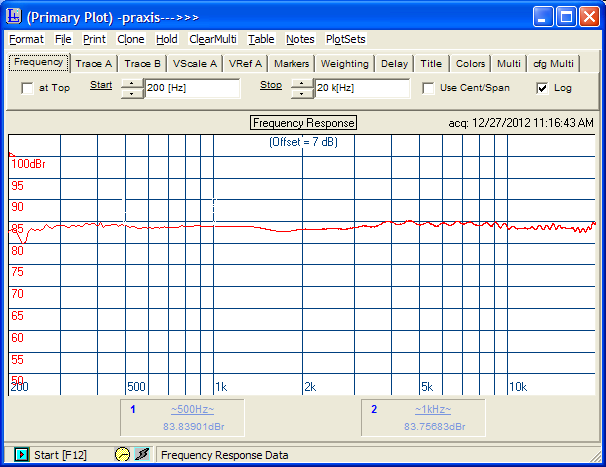Viewport: 606px width, 467px height.
Task: Switch to the Trace B tab
Action: [x=142, y=63]
